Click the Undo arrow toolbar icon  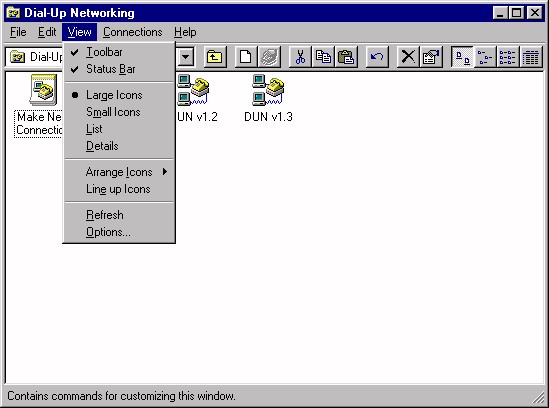coord(377,56)
